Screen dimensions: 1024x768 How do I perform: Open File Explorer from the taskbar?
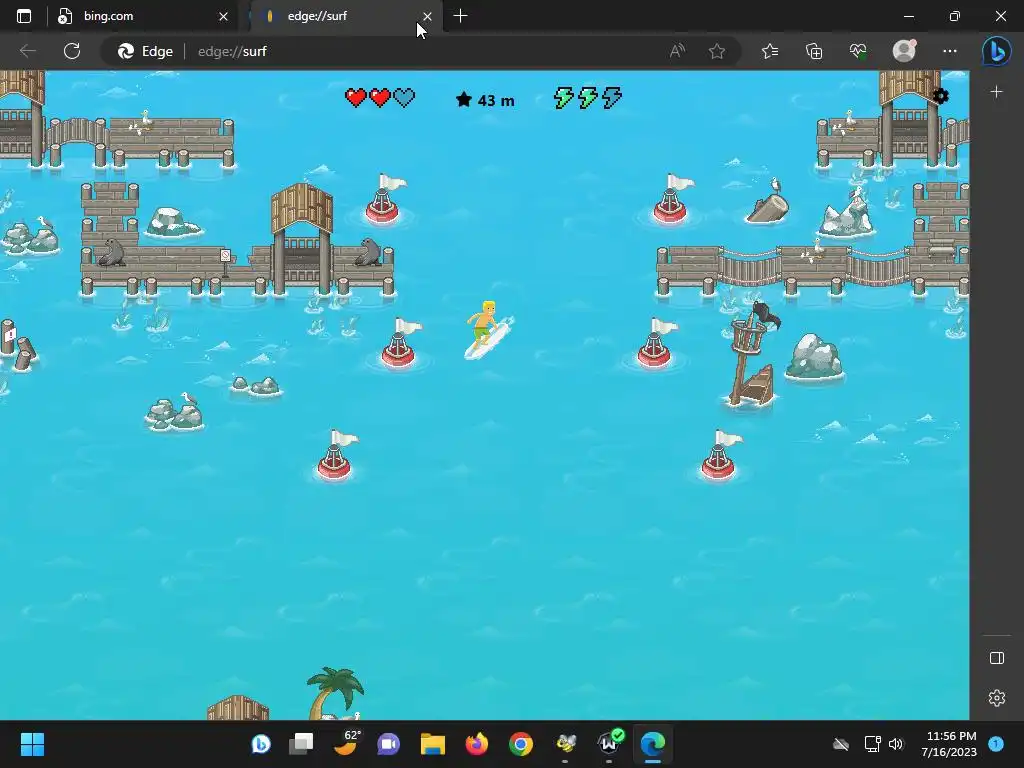coord(432,744)
